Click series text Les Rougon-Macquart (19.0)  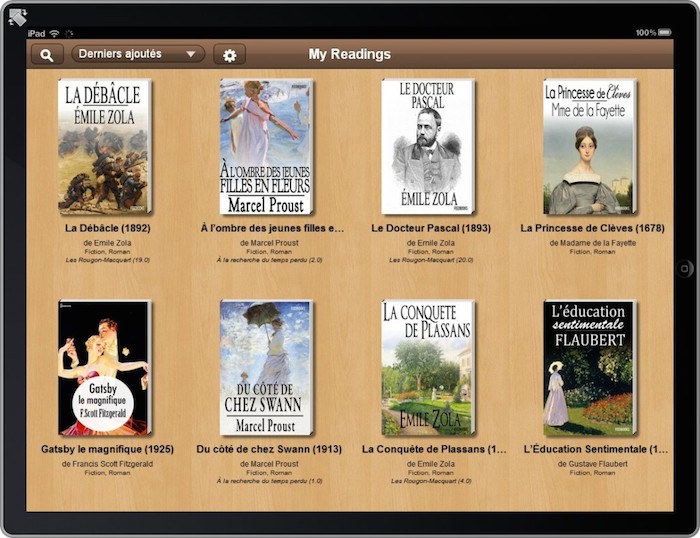pos(108,260)
